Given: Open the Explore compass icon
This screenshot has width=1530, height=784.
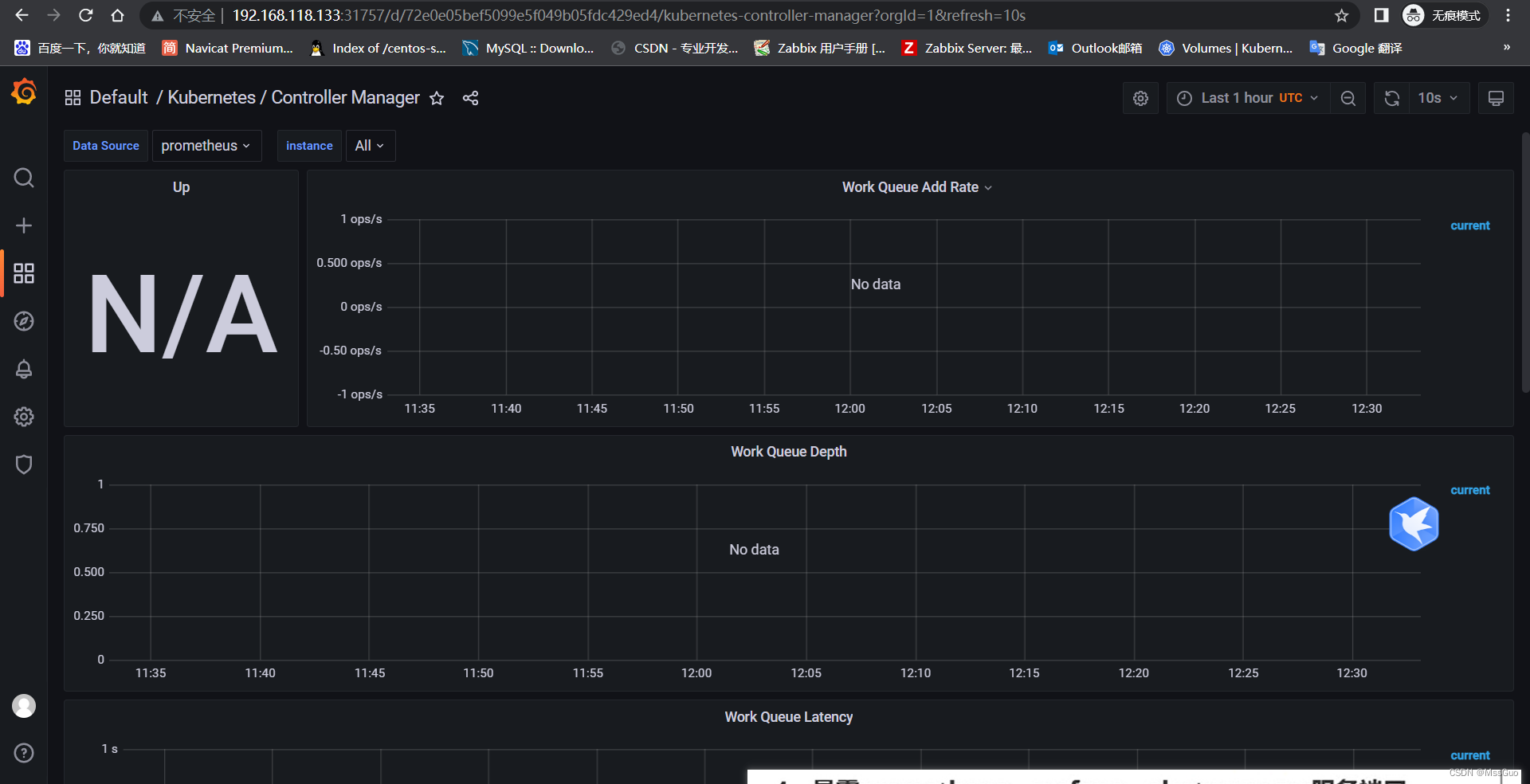Looking at the screenshot, I should pyautogui.click(x=24, y=321).
